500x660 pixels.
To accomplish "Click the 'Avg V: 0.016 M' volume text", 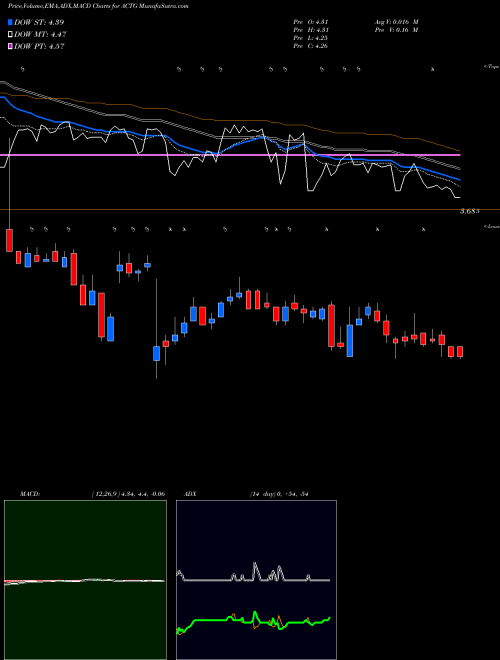I will click(x=396, y=22).
